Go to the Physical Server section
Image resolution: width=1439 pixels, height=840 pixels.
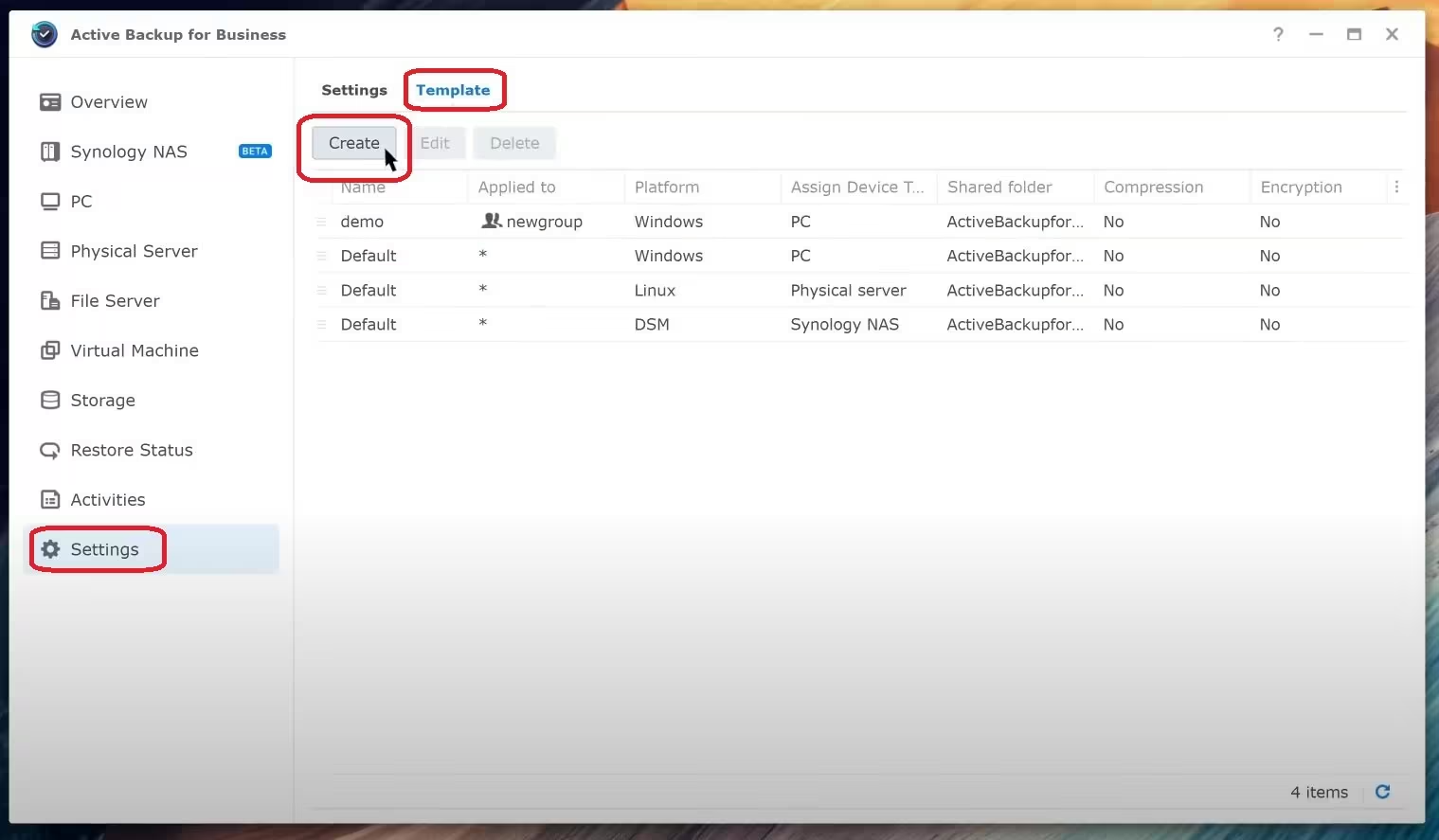pyautogui.click(x=135, y=251)
